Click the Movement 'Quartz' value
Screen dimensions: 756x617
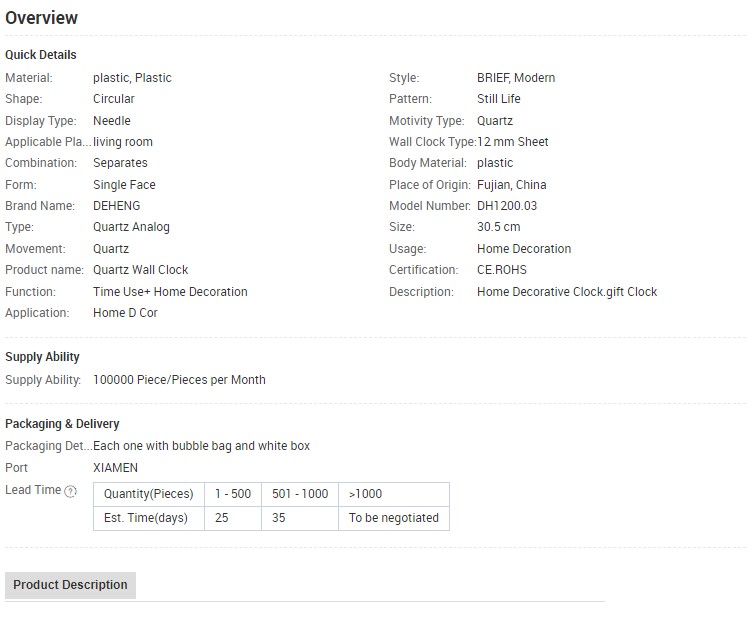111,249
